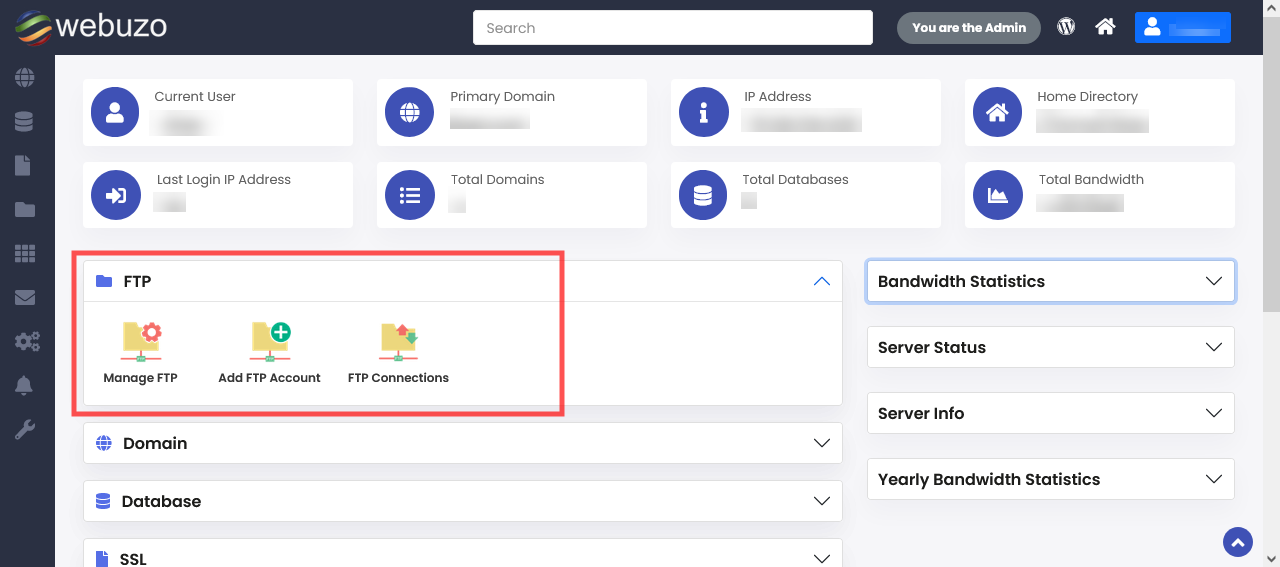
Task: Click the scroll-to-top arrow button
Action: click(x=1238, y=542)
